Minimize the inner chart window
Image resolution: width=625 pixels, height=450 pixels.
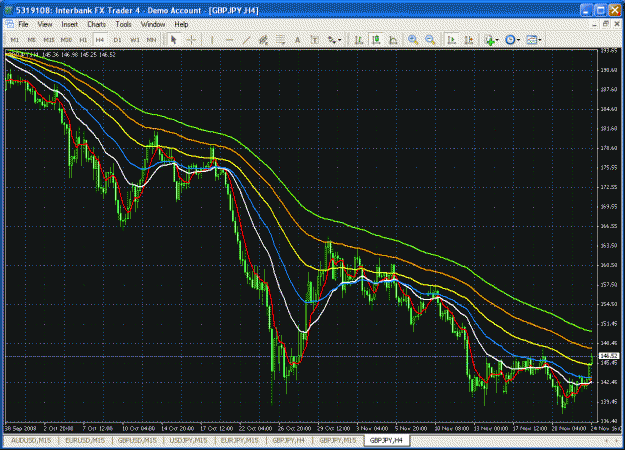pyautogui.click(x=594, y=24)
